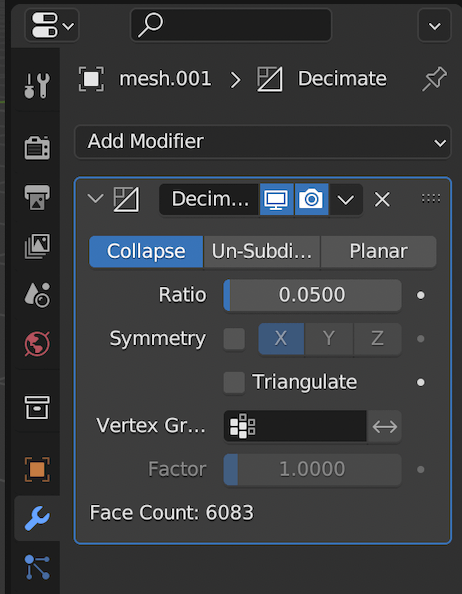Open the Collection properties tab
The height and width of the screenshot is (594, 462).
[37, 408]
